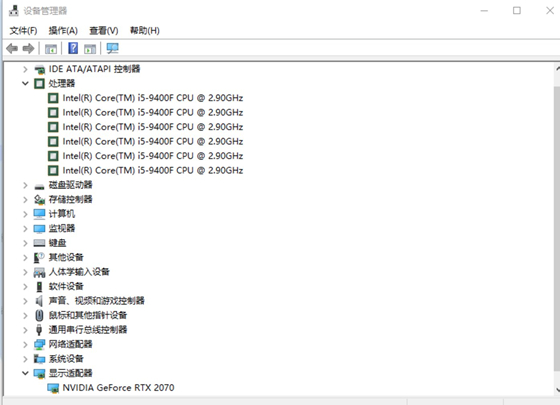Collapse the 显示适配器 display adapters category

[x=25, y=373]
